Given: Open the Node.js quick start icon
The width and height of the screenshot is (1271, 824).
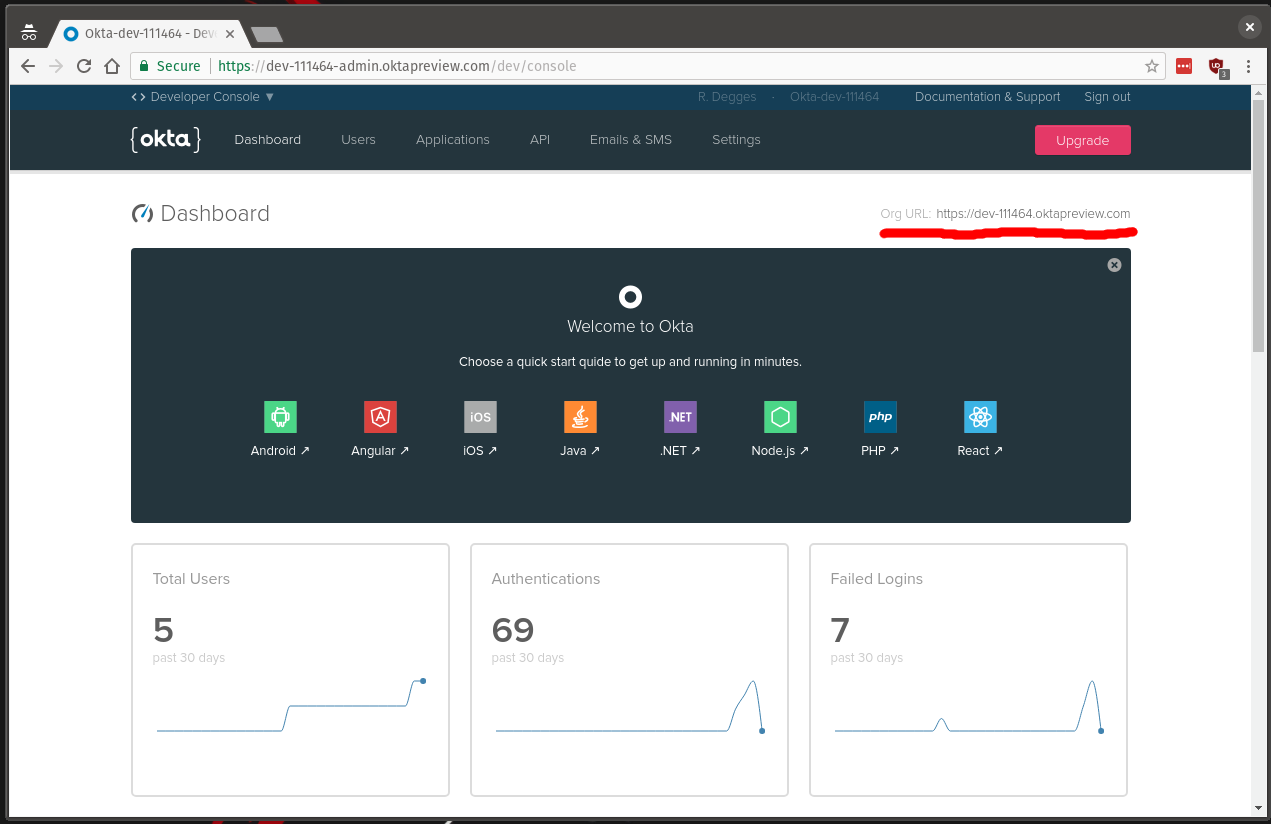Looking at the screenshot, I should (780, 416).
